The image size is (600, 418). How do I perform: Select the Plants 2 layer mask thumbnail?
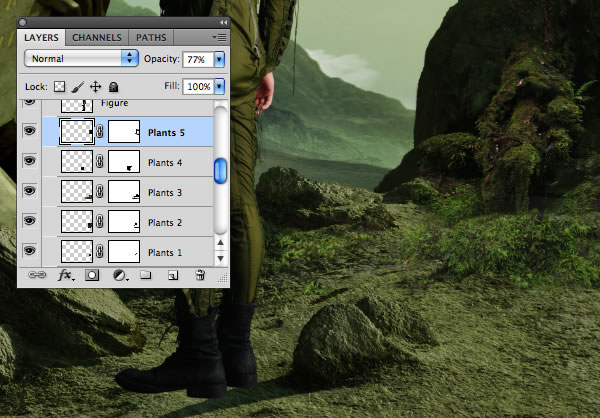[124, 221]
